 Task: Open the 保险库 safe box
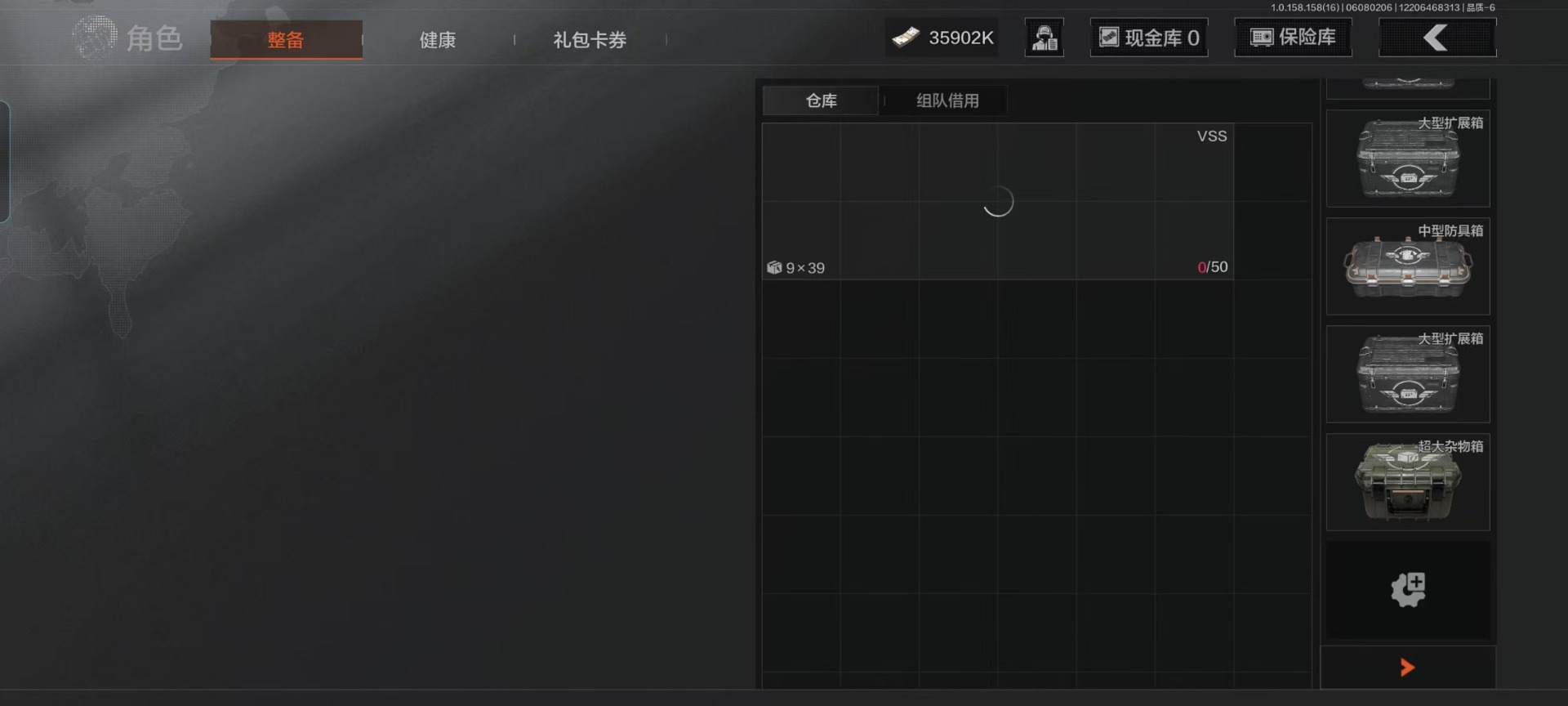1293,38
